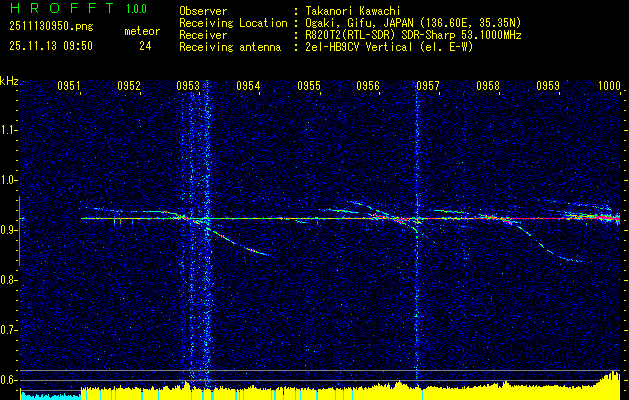Click the descending echo trail near 0959
The height and width of the screenshot is (400, 629).
click(x=548, y=243)
